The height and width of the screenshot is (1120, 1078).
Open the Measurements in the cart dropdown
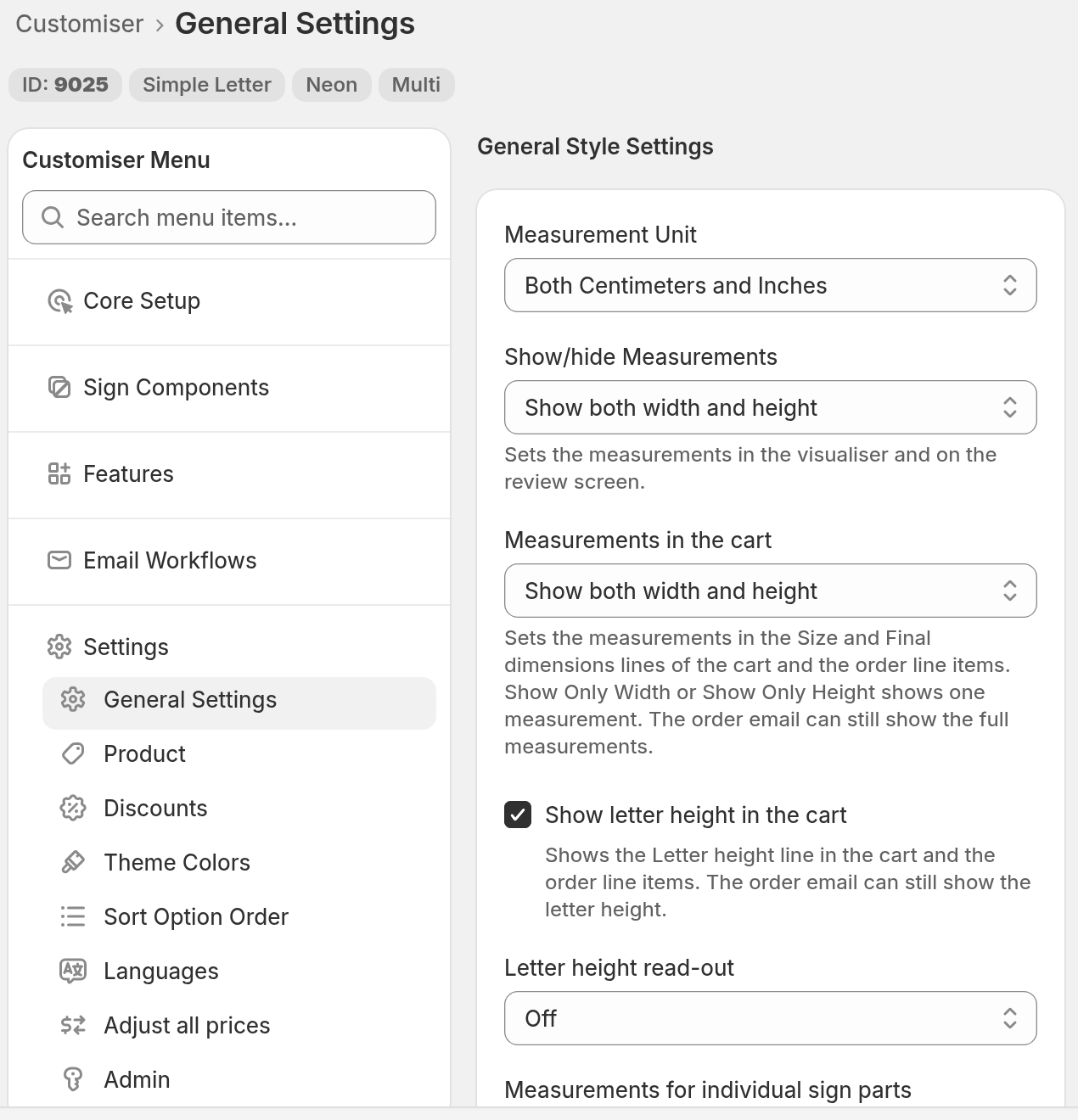point(771,591)
